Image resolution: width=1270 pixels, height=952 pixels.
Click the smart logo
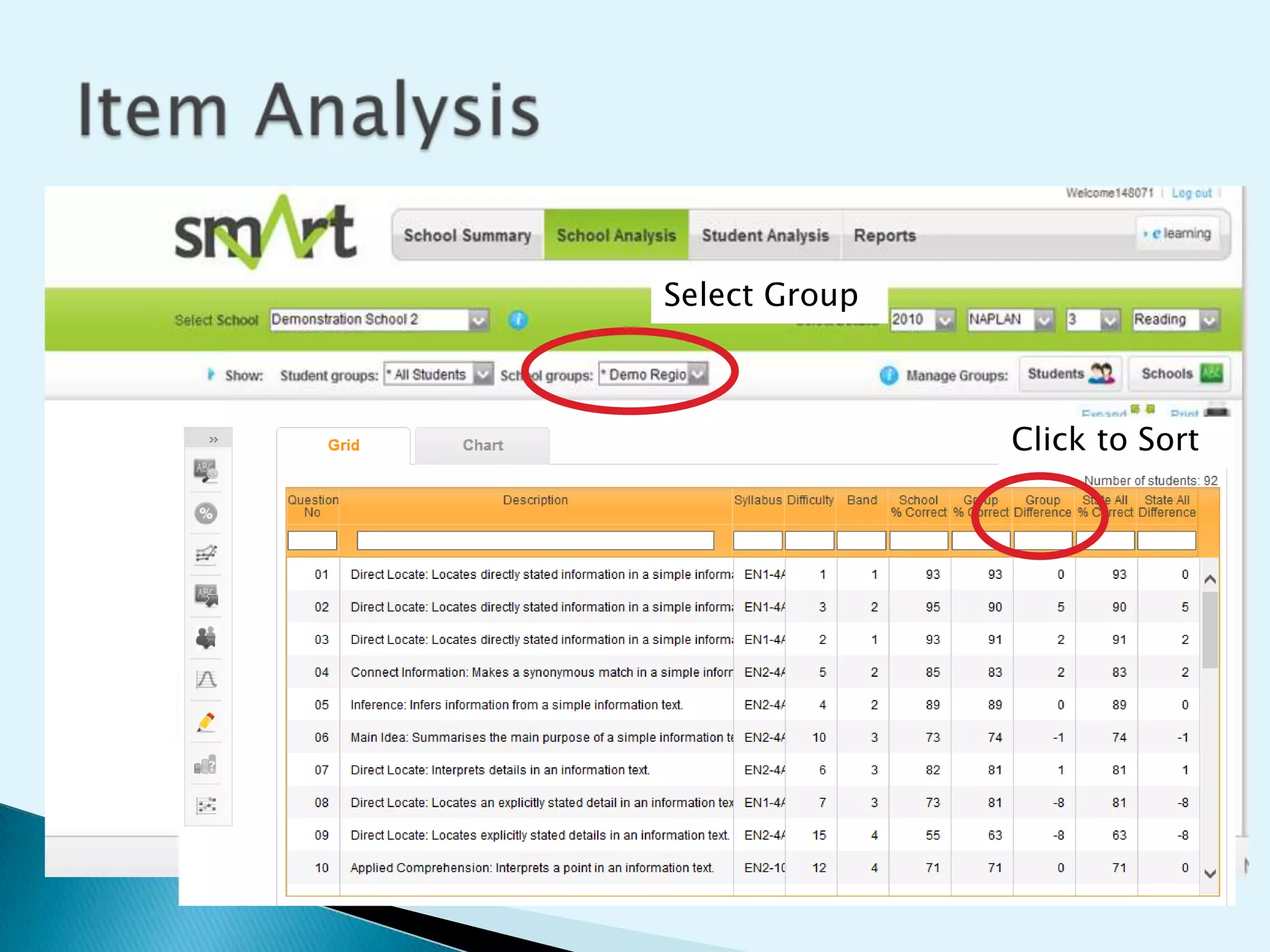[265, 232]
